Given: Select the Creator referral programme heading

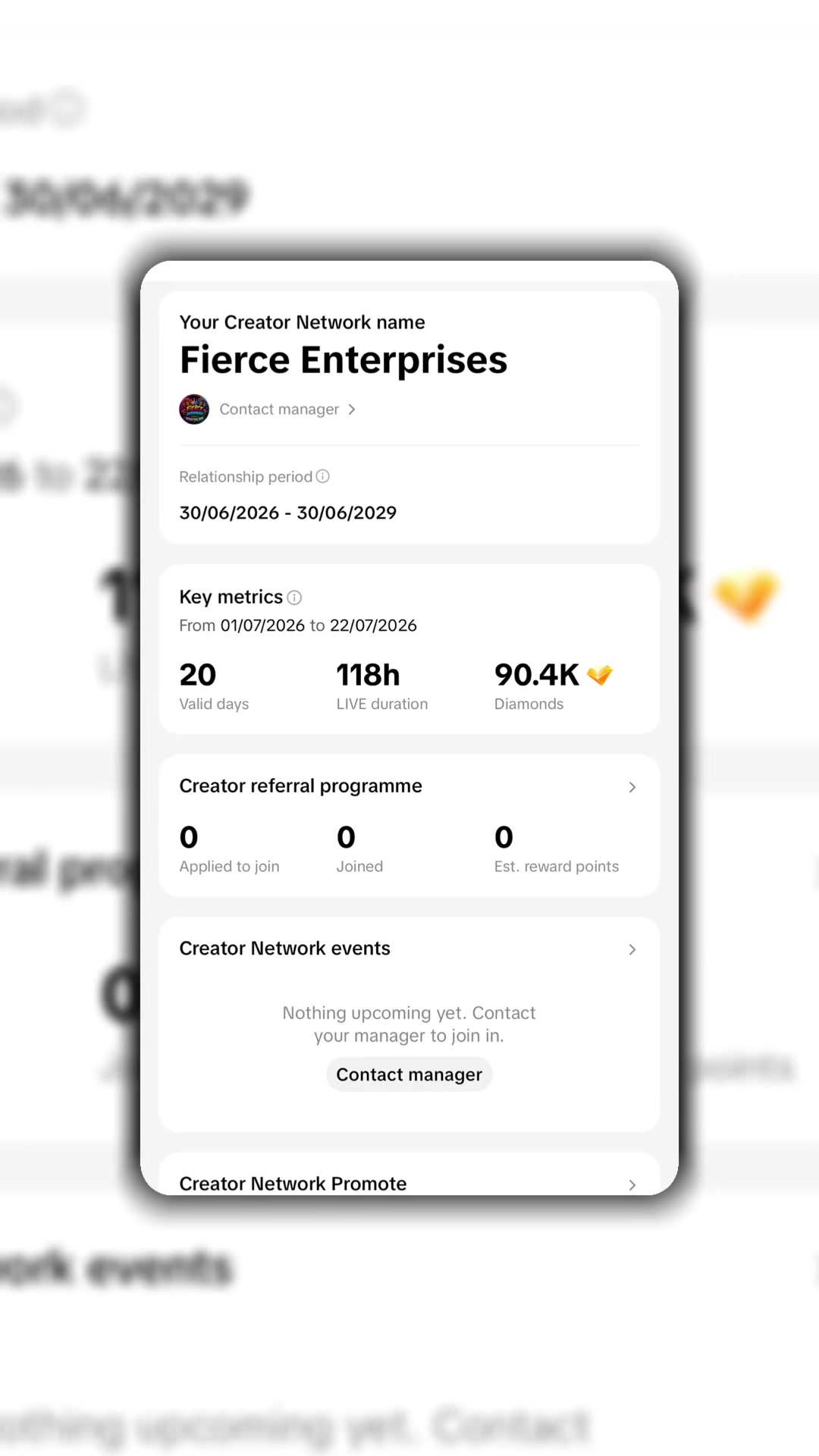Looking at the screenshot, I should click(x=300, y=786).
